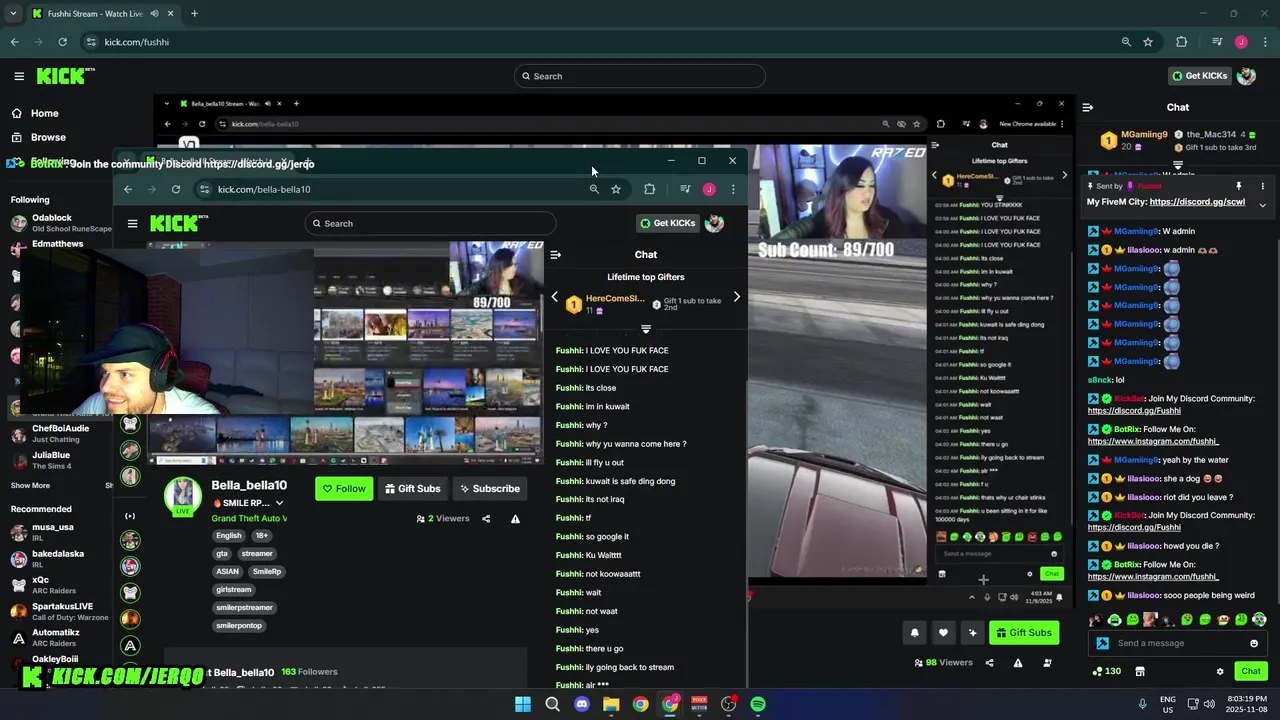Click the Get KICKs button at top right

coord(1200,76)
